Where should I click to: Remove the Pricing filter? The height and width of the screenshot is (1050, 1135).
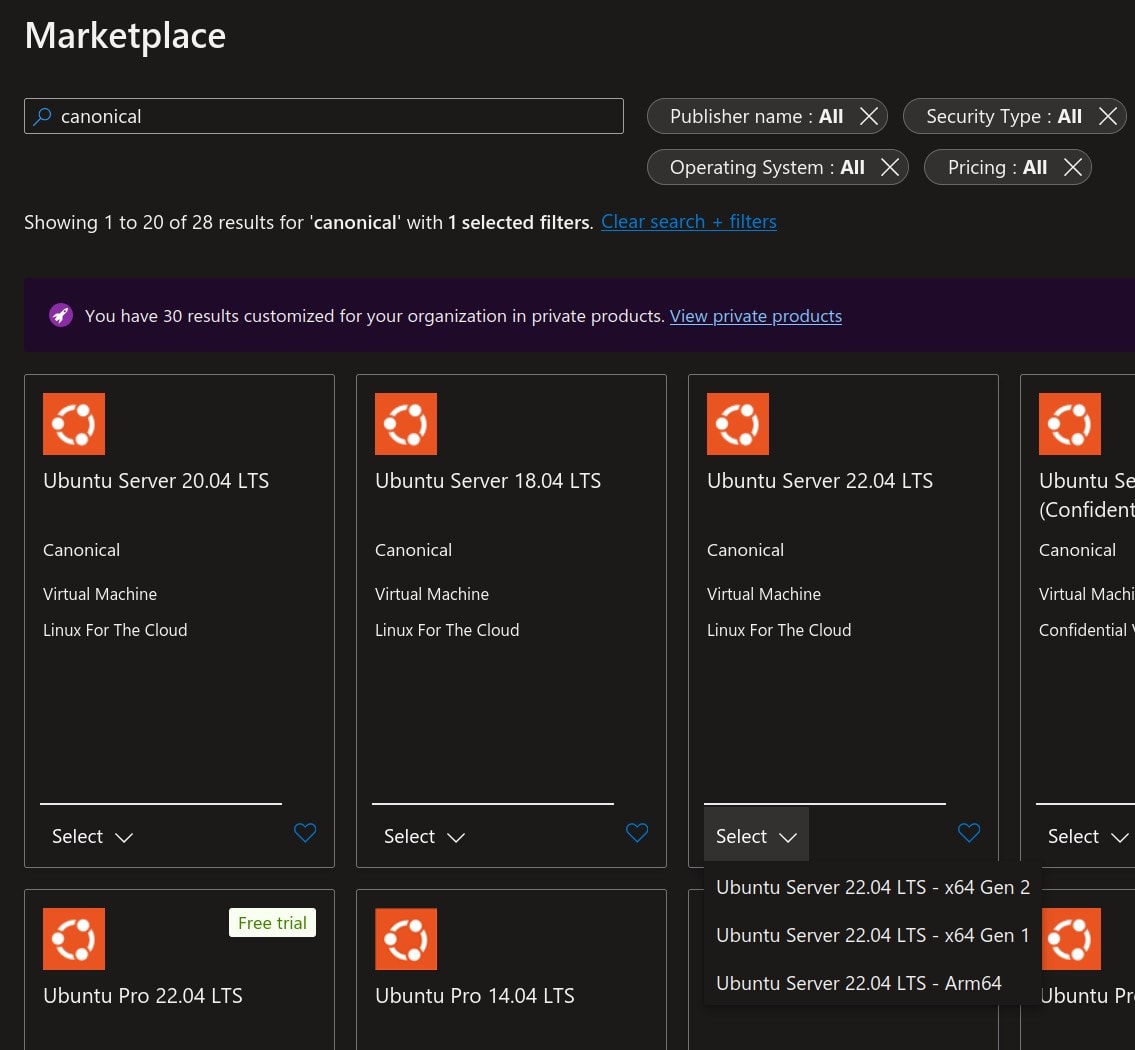[x=1073, y=167]
